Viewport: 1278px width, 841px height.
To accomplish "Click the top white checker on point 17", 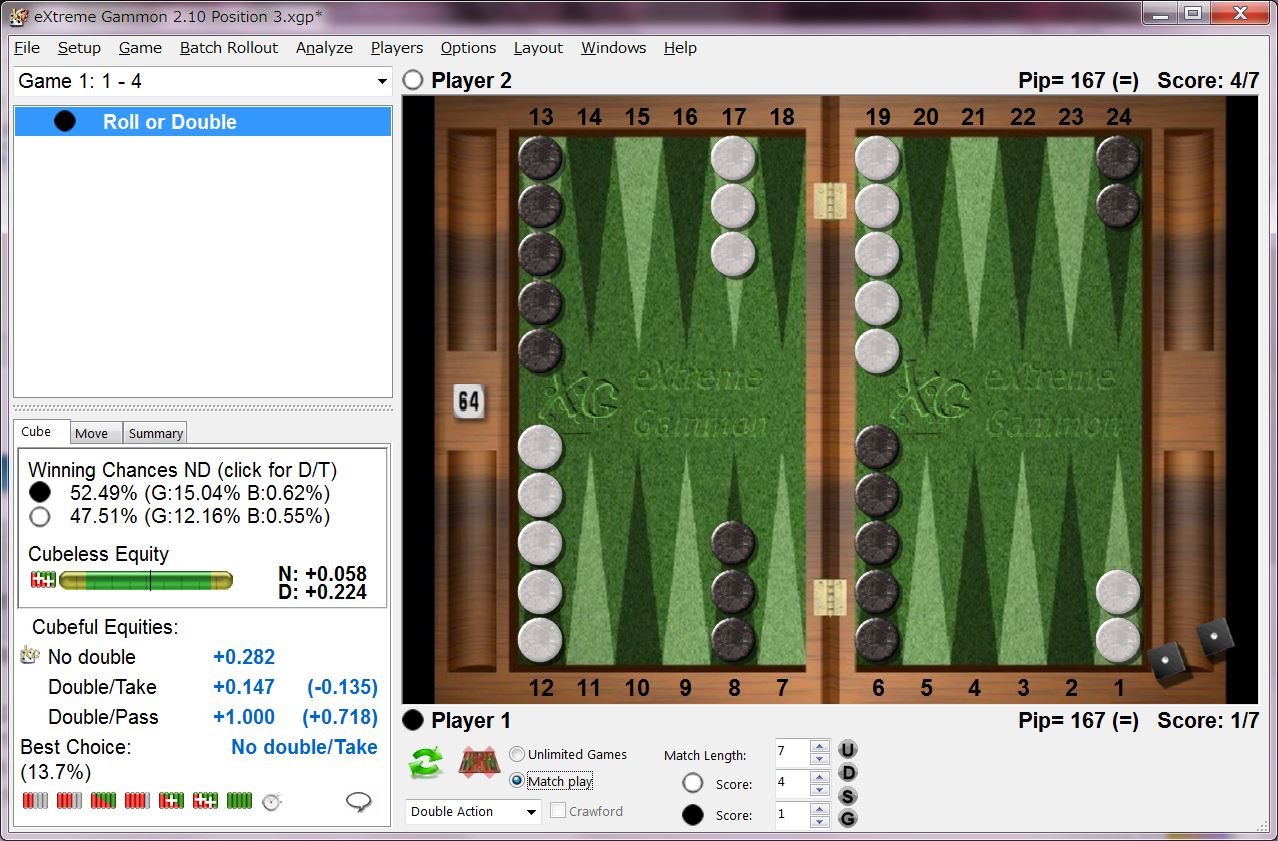I will [x=733, y=158].
